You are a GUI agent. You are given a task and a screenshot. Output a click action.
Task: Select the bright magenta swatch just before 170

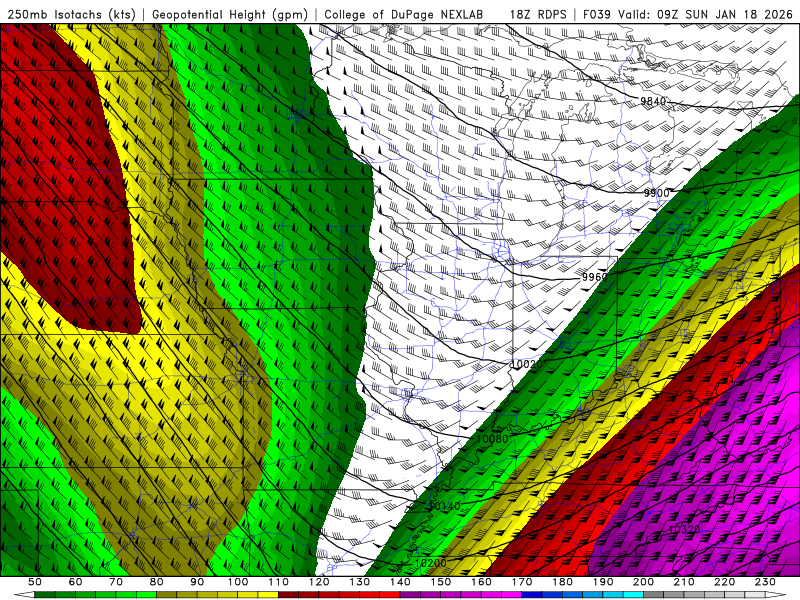click(511, 594)
